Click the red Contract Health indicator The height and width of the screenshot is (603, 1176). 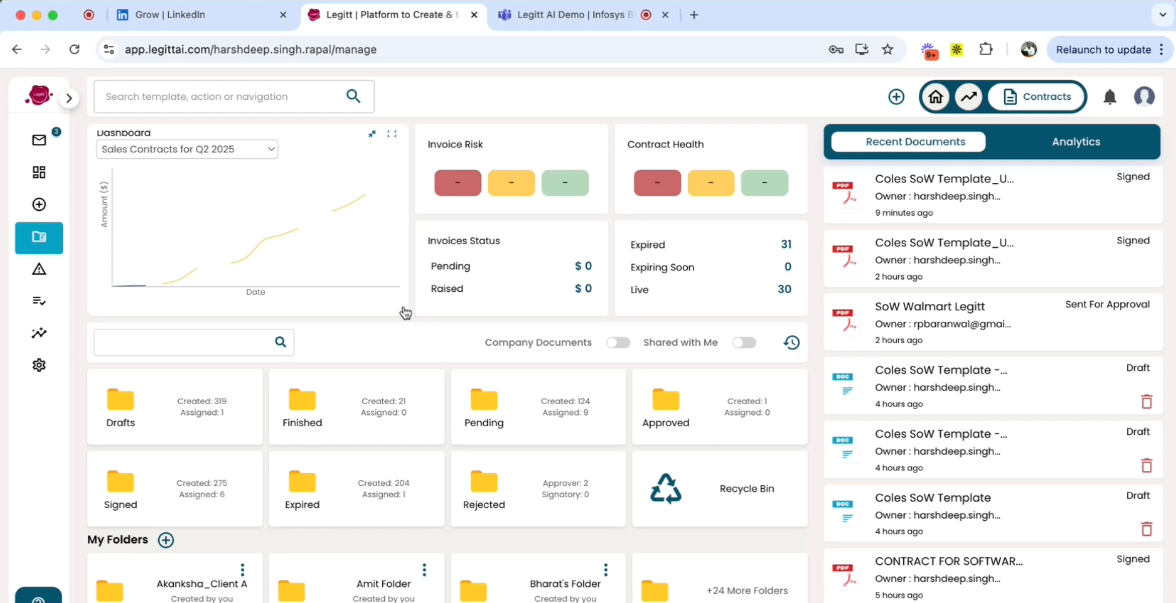tap(657, 183)
